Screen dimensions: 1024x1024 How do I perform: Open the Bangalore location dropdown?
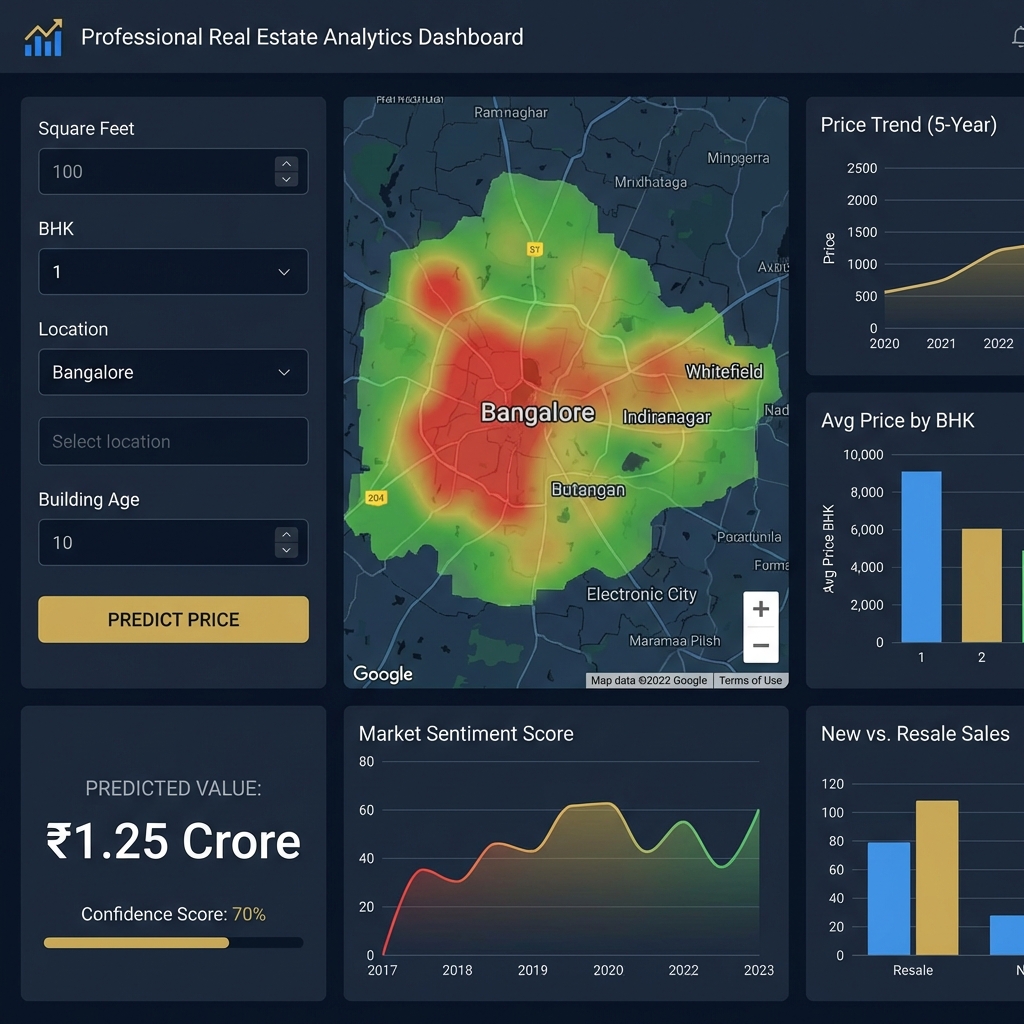(x=173, y=371)
